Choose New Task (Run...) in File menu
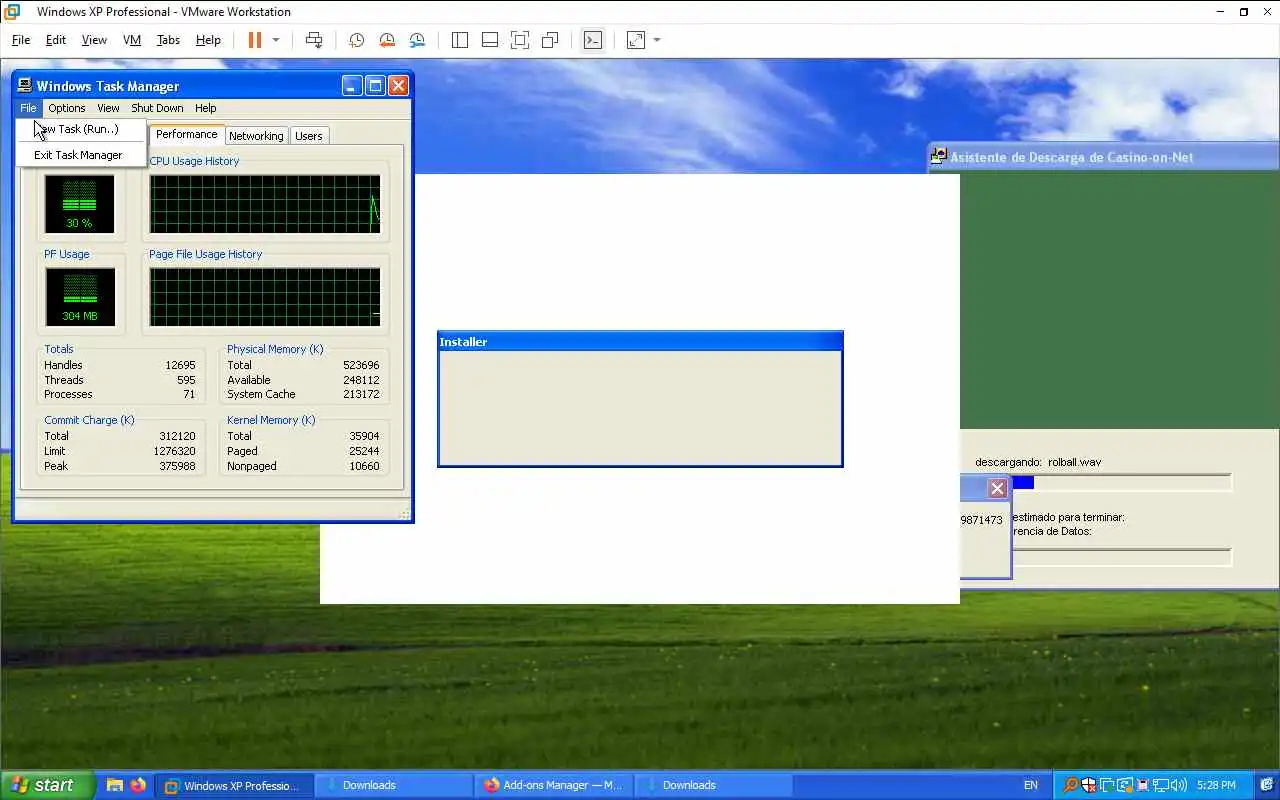The width and height of the screenshot is (1280, 800). point(81,129)
